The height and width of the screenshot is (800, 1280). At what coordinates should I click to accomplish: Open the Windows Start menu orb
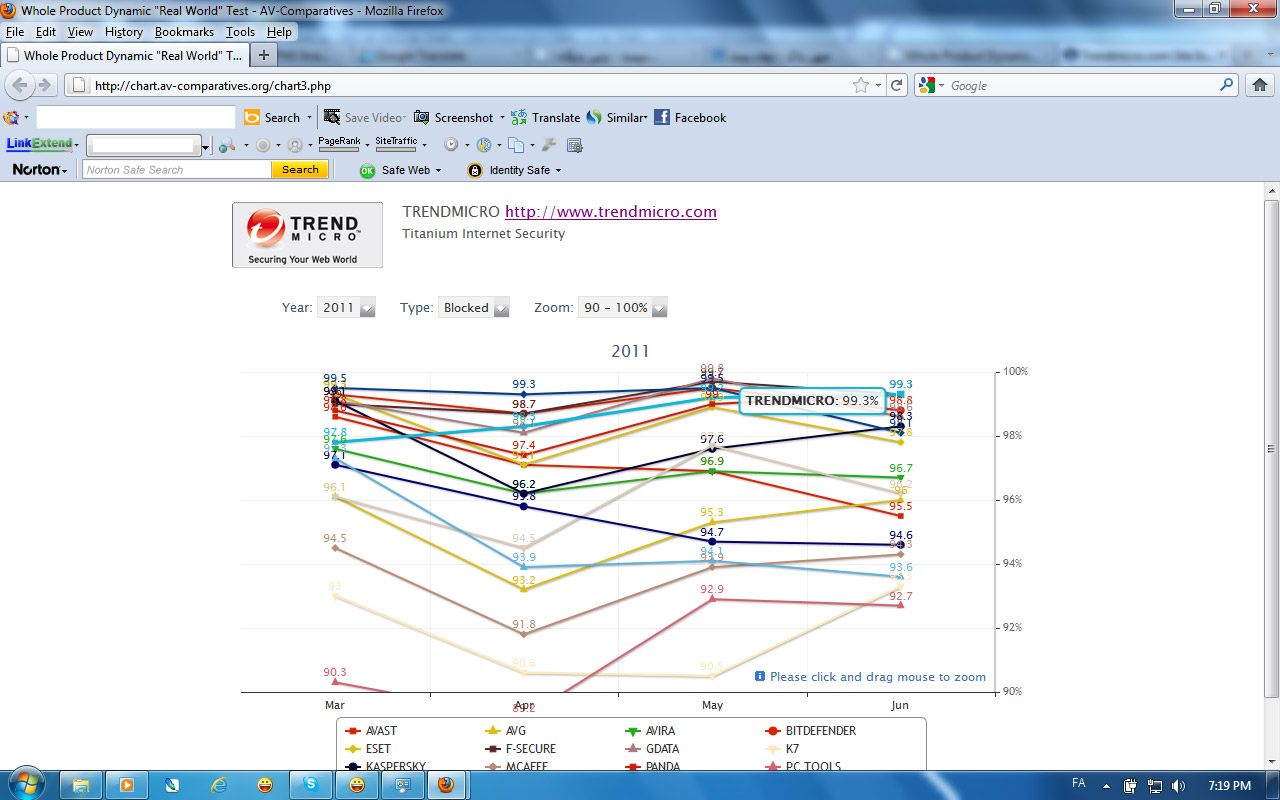(27, 785)
